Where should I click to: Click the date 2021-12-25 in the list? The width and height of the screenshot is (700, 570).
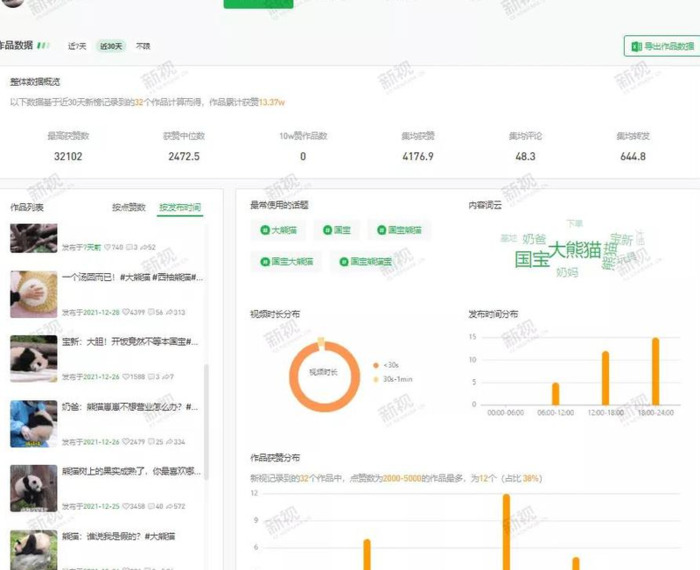(101, 506)
